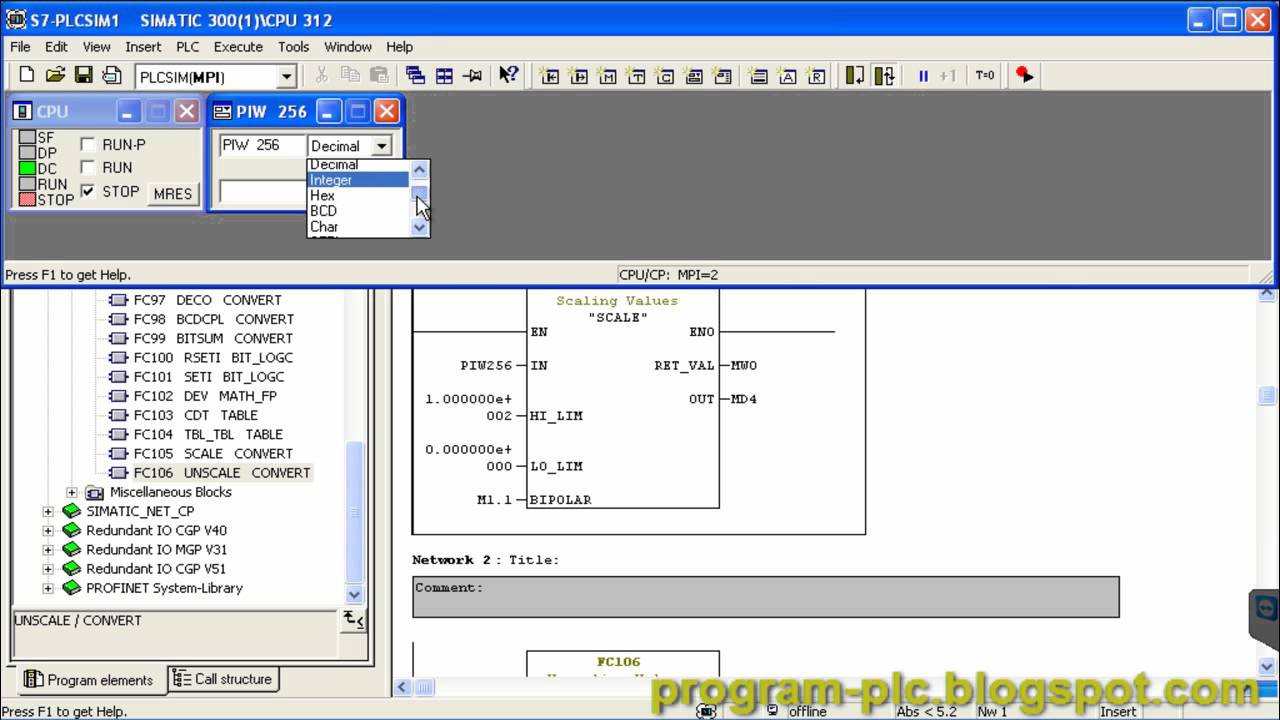Screen dimensions: 1280x720
Task: Click element tree scrollbar down arrow
Action: (354, 595)
